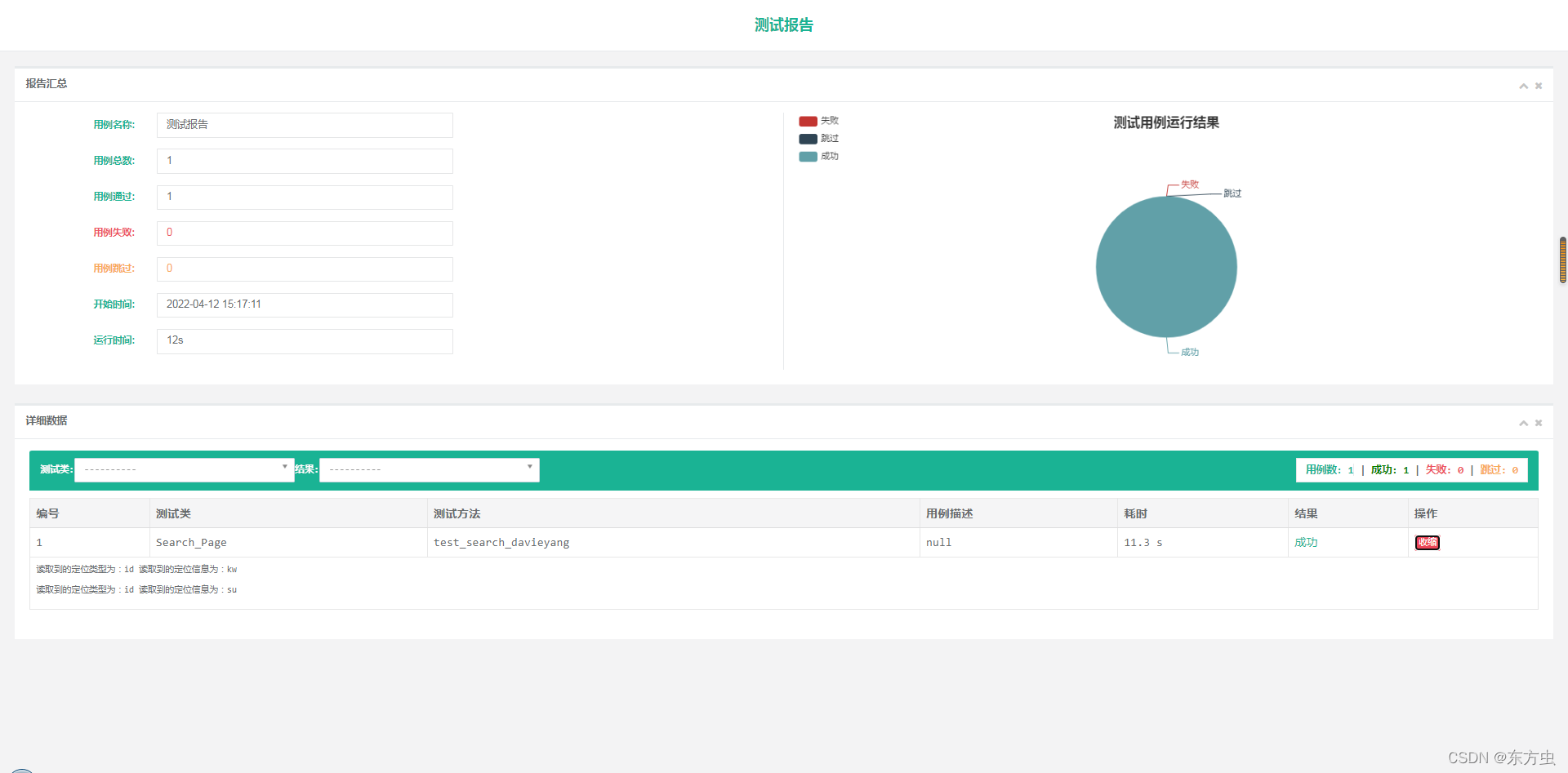Click the 收缩 button for Search_Page row
Image resolution: width=1568 pixels, height=773 pixels.
click(1427, 543)
